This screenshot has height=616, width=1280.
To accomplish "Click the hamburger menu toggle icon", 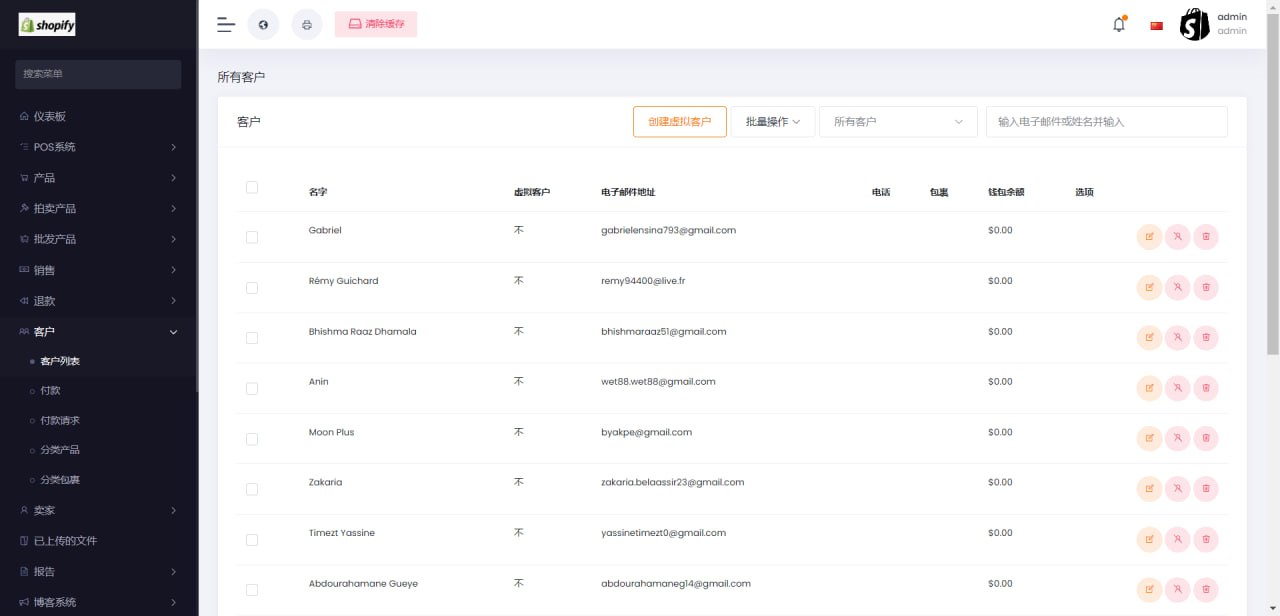I will (x=226, y=25).
